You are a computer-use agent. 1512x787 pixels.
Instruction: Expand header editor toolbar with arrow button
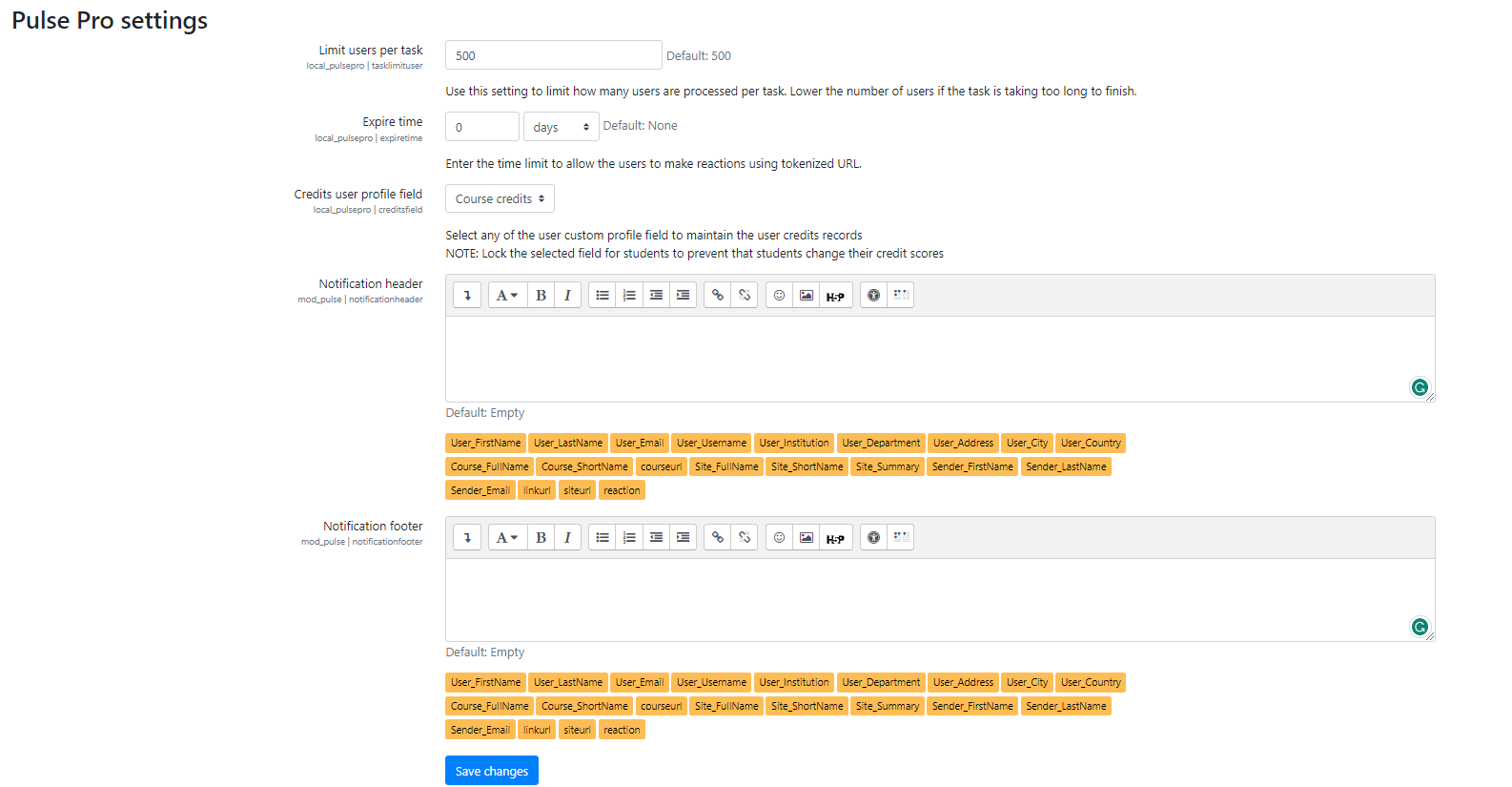click(x=467, y=296)
